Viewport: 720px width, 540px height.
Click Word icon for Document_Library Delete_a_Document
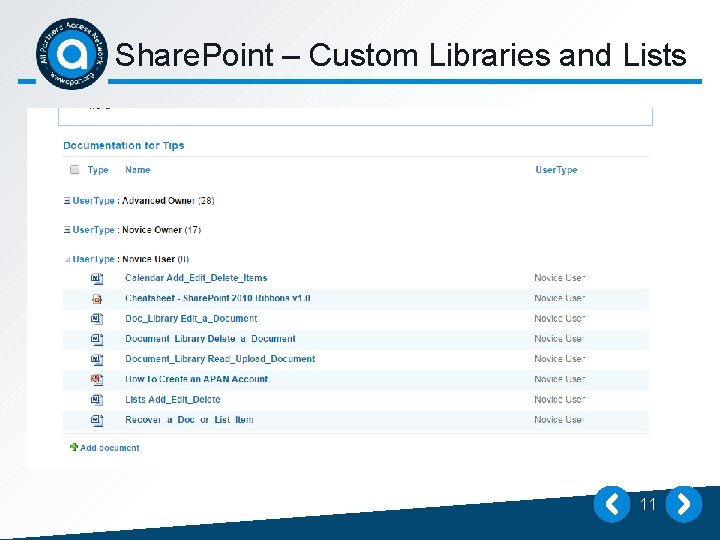coord(97,339)
